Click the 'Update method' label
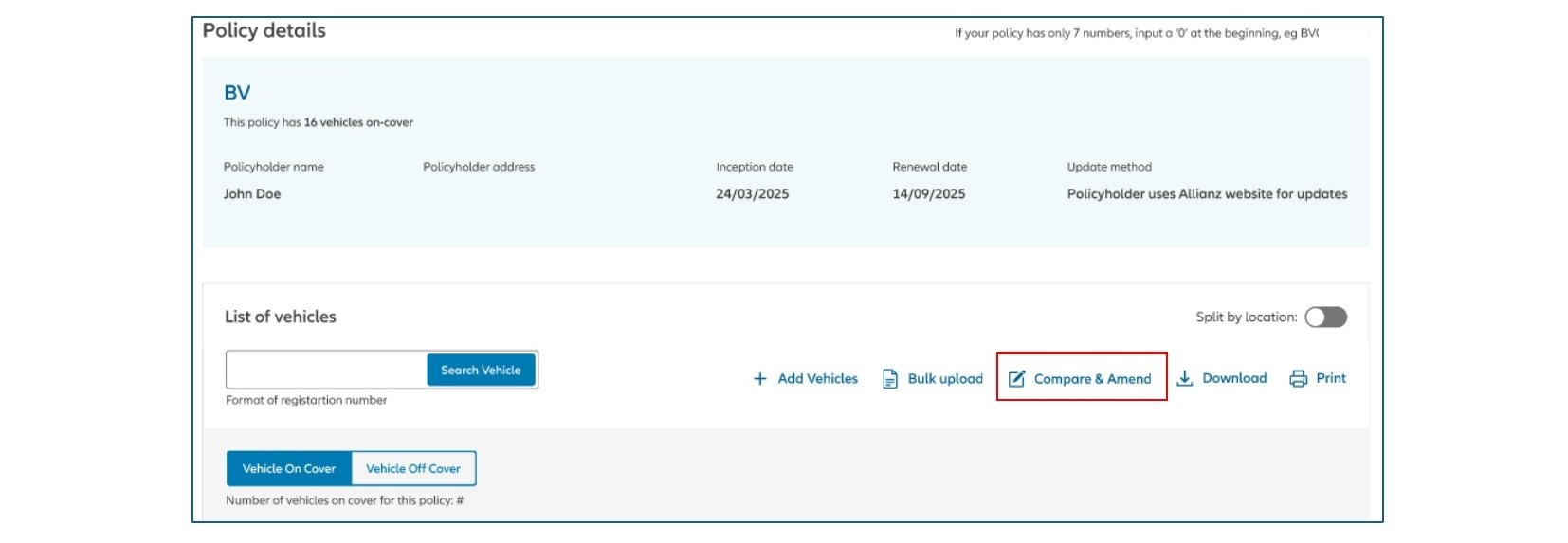 1109,167
